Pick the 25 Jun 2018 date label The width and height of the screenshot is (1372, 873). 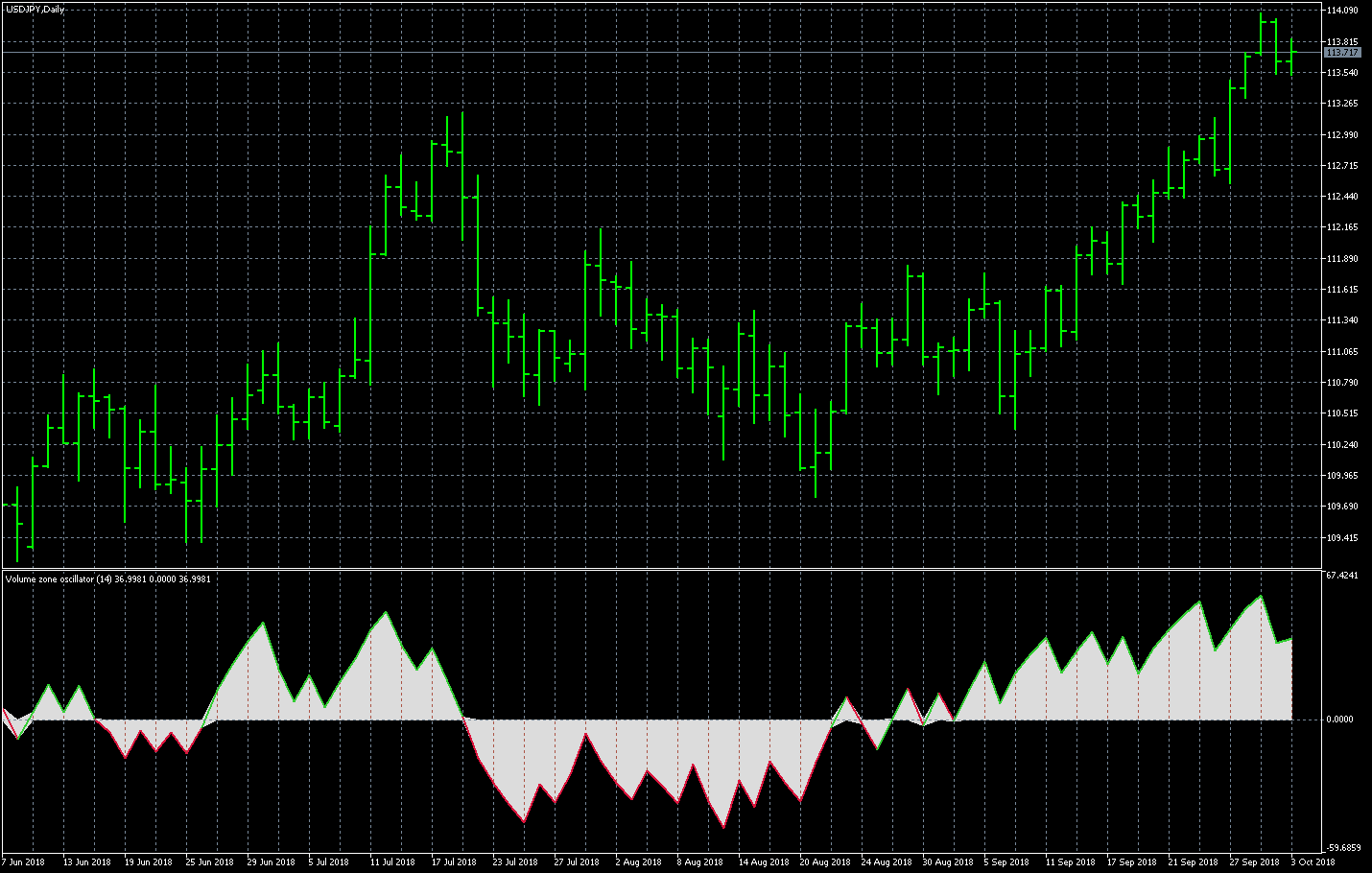(x=210, y=861)
